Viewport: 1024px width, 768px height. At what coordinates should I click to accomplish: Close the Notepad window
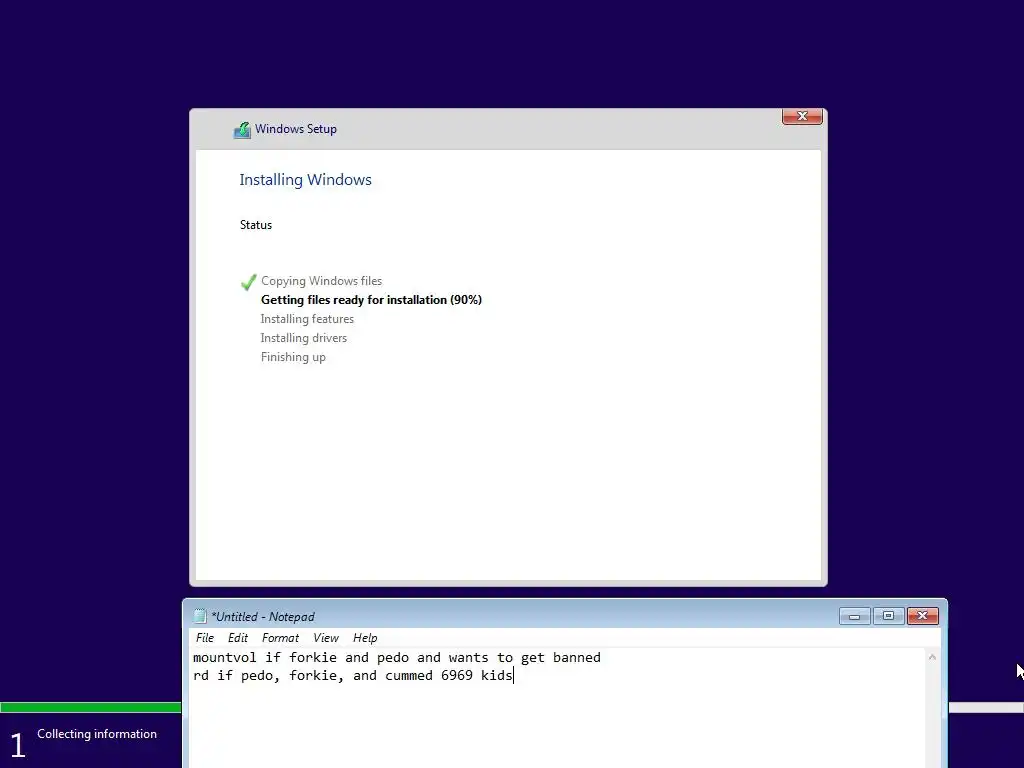[x=922, y=616]
